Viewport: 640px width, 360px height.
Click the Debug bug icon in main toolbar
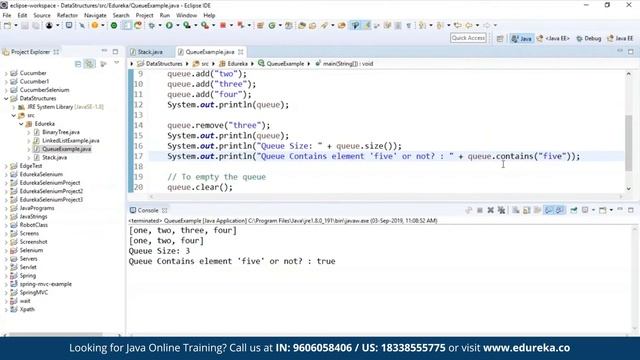(151, 25)
